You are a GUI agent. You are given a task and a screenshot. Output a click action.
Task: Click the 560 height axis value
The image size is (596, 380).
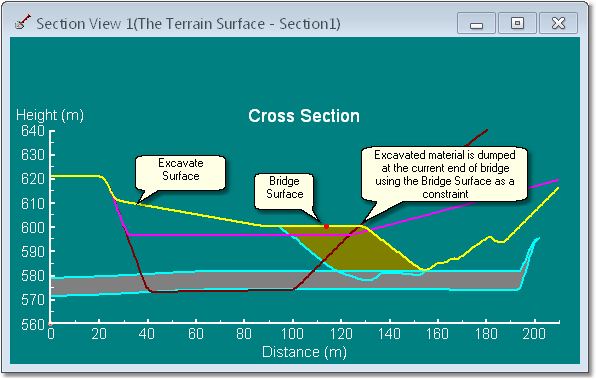click(x=33, y=325)
